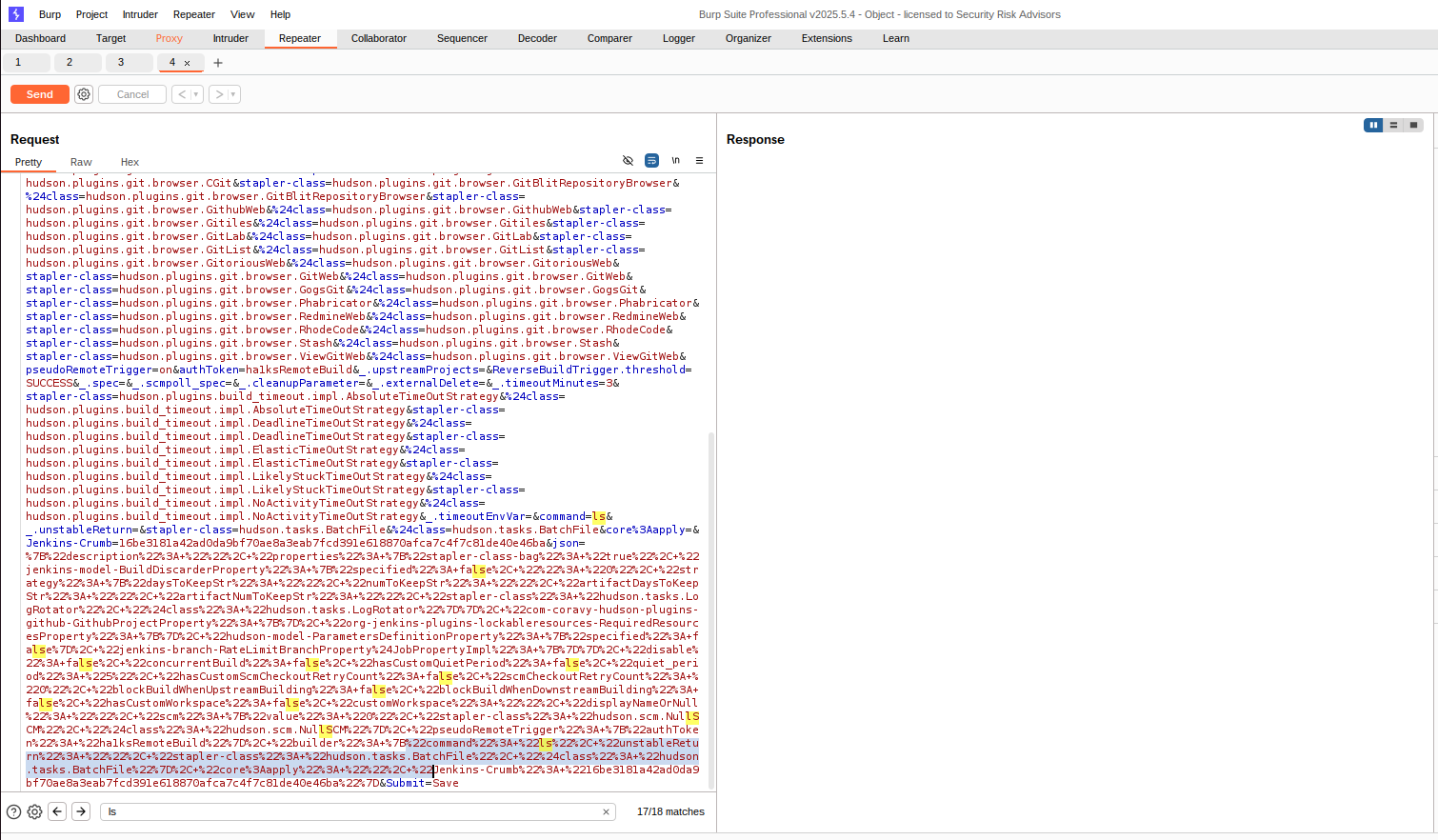Open the Intruder menu in menu bar
1438x840 pixels.
coord(140,14)
